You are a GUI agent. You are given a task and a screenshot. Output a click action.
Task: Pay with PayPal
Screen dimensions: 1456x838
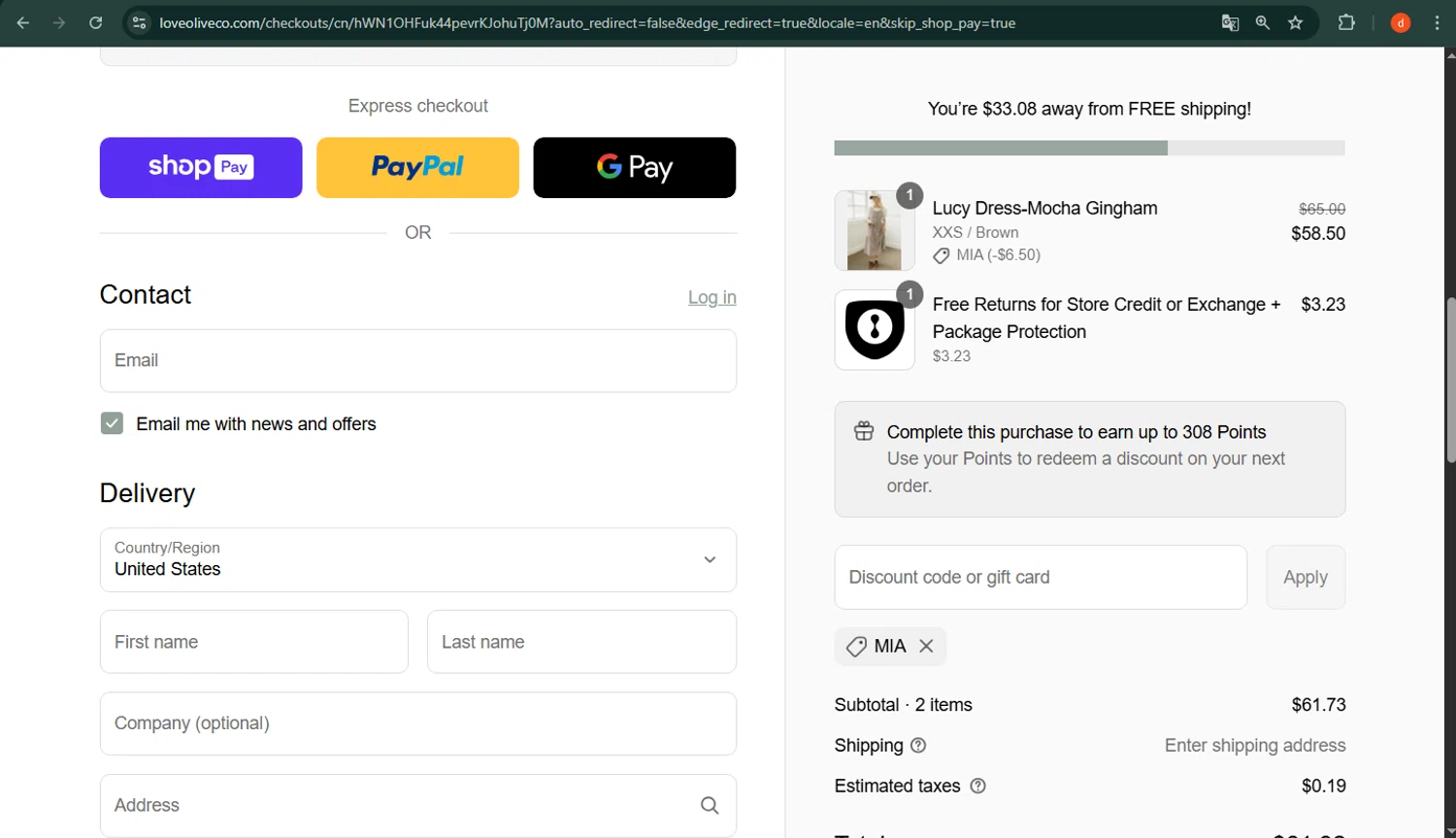click(x=417, y=167)
